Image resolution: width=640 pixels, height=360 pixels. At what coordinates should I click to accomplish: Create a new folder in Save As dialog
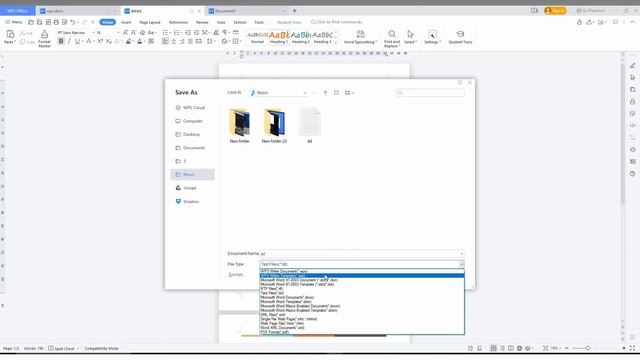(x=336, y=93)
